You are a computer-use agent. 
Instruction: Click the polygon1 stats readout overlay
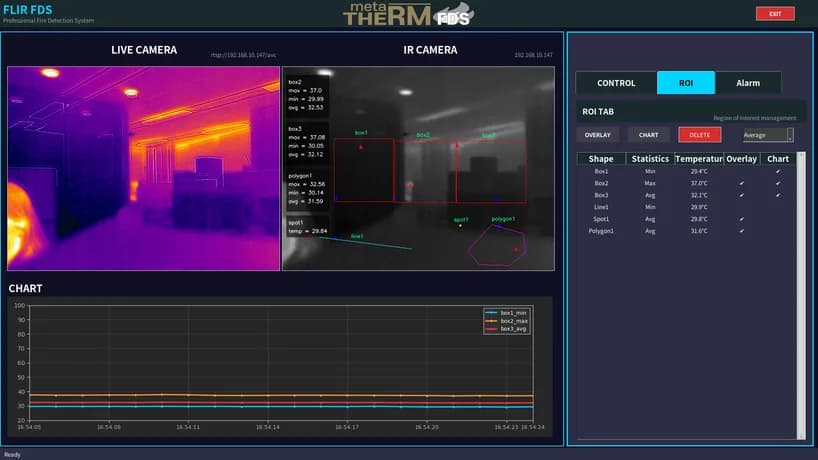(x=308, y=189)
